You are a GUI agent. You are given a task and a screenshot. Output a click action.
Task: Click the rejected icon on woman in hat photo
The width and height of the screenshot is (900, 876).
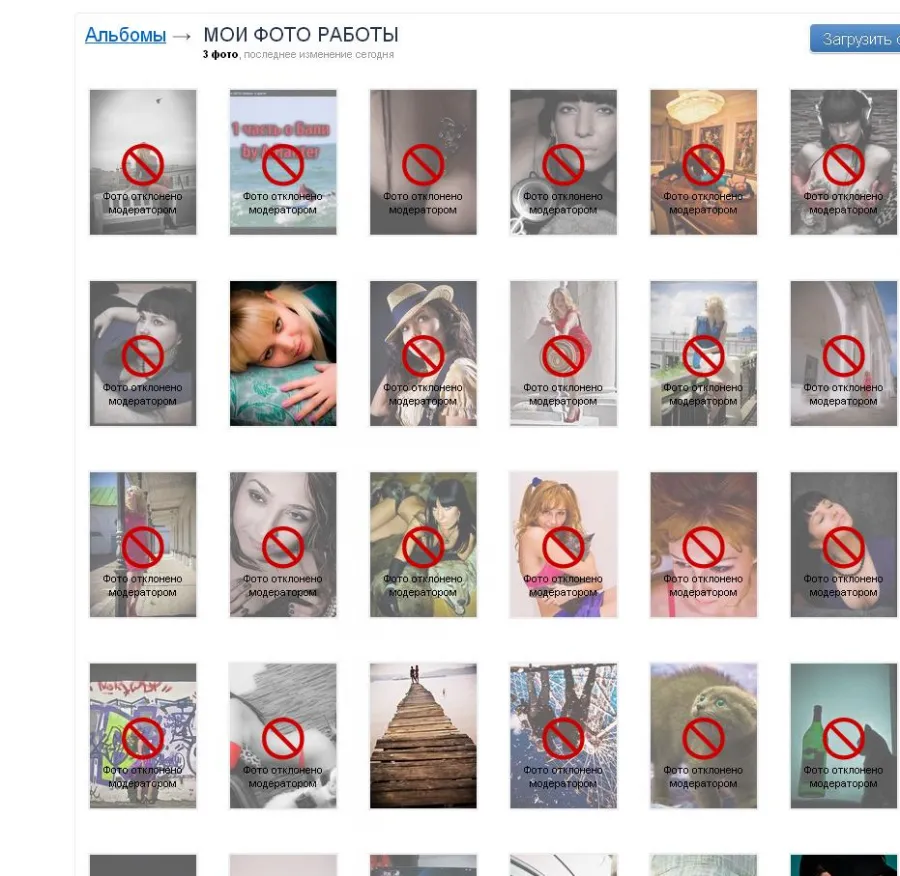[423, 356]
